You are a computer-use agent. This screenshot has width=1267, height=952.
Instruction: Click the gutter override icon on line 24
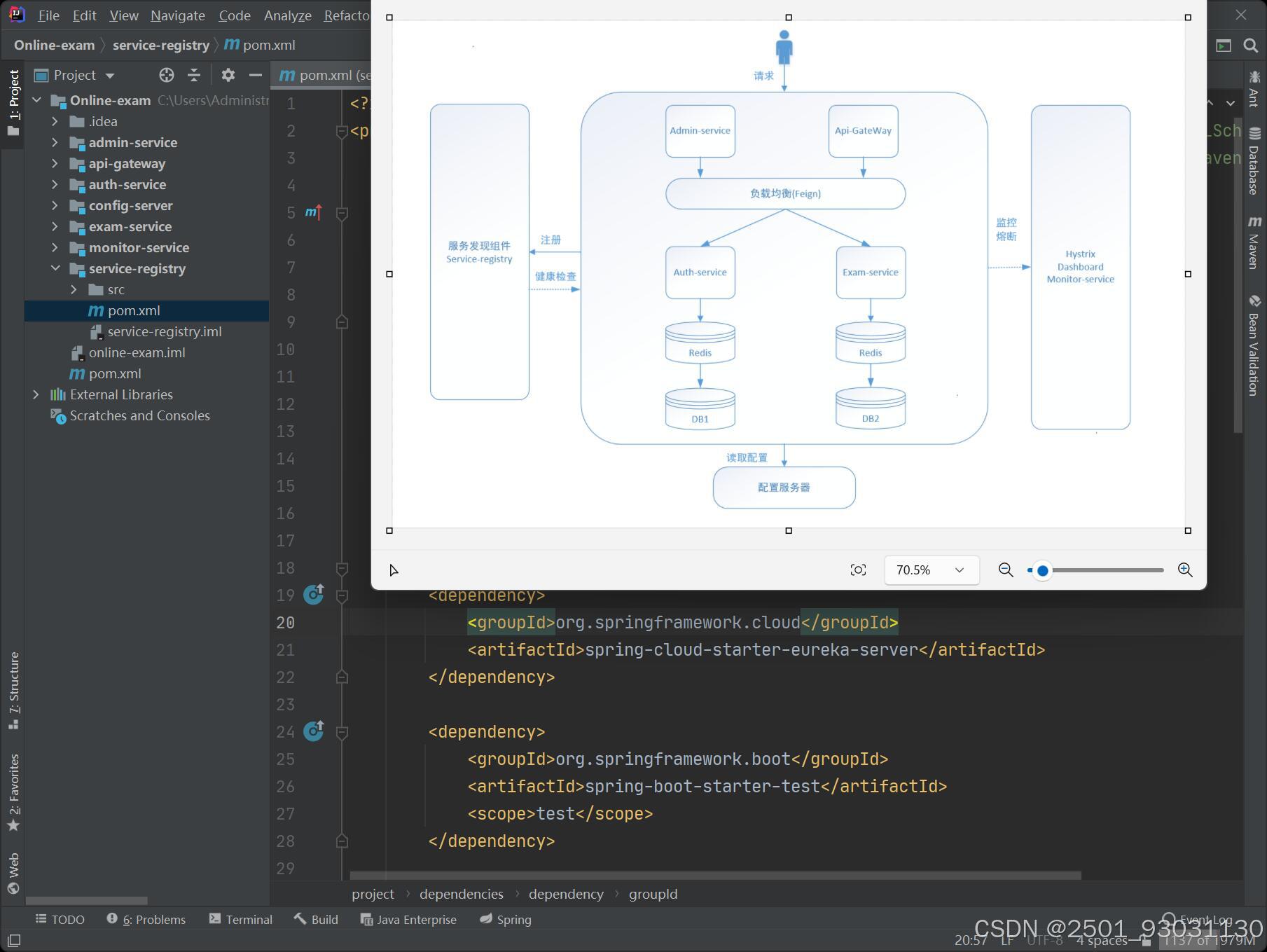point(314,731)
